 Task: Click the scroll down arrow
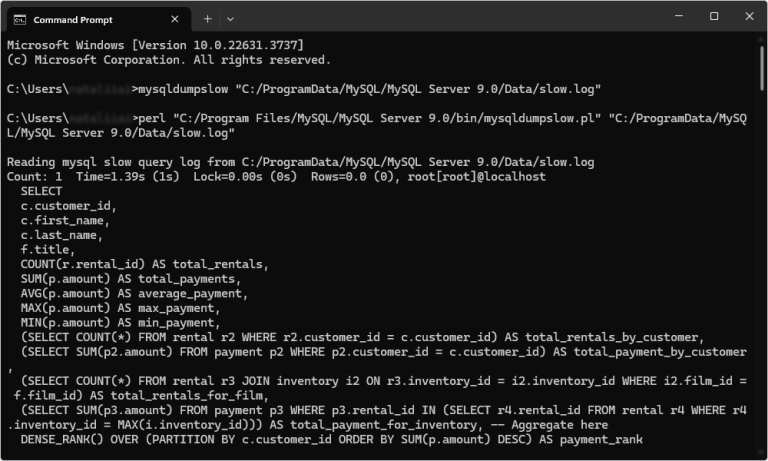[x=761, y=454]
